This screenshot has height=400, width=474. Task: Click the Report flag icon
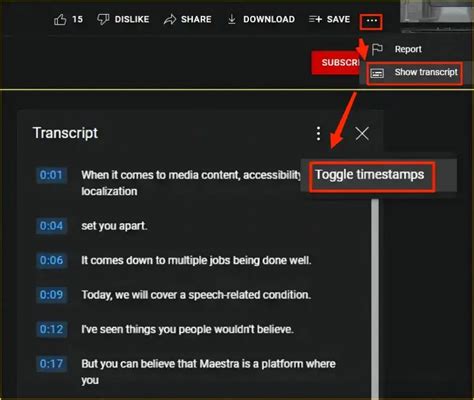[377, 49]
